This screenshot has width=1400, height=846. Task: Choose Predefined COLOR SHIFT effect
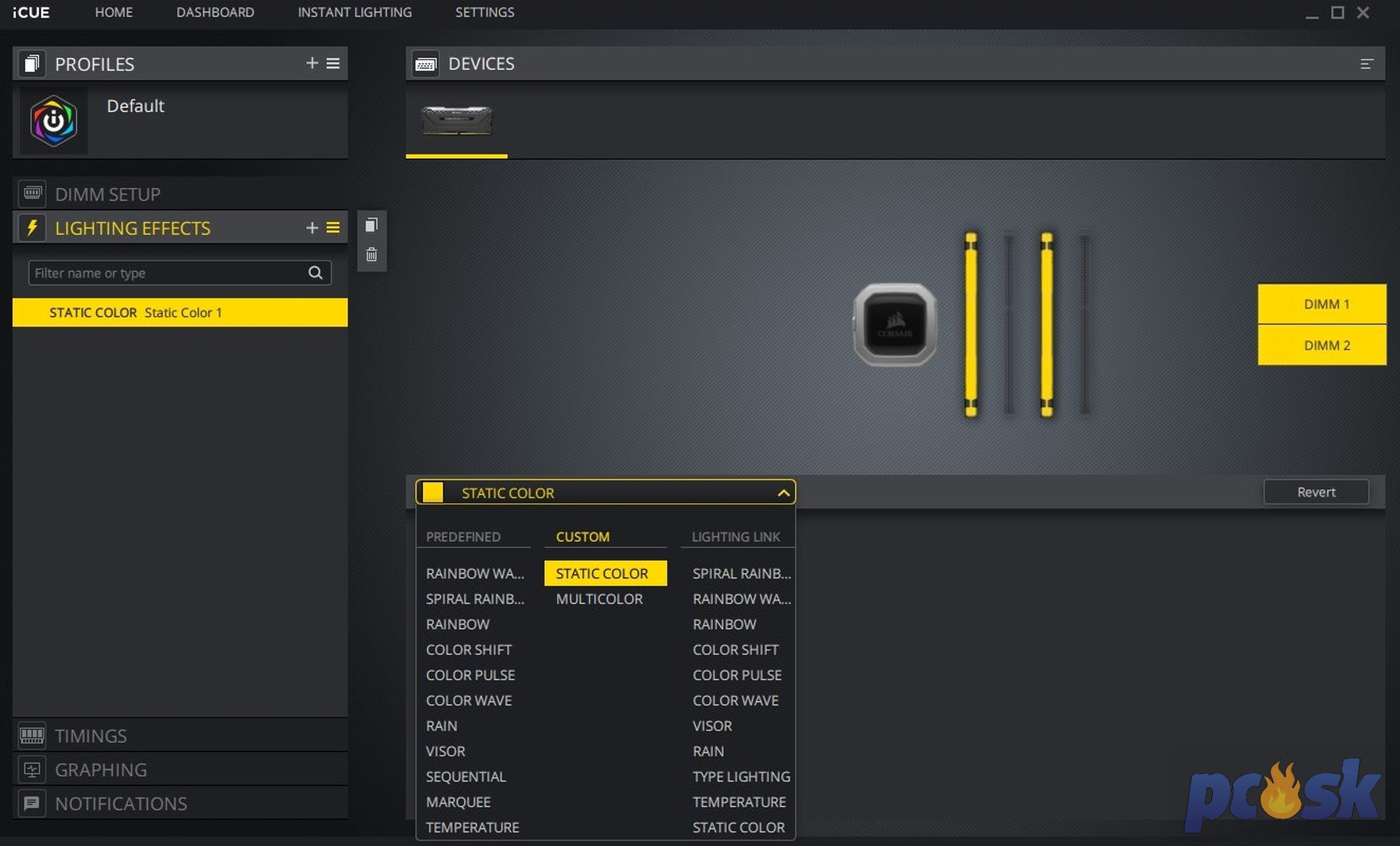pyautogui.click(x=468, y=649)
